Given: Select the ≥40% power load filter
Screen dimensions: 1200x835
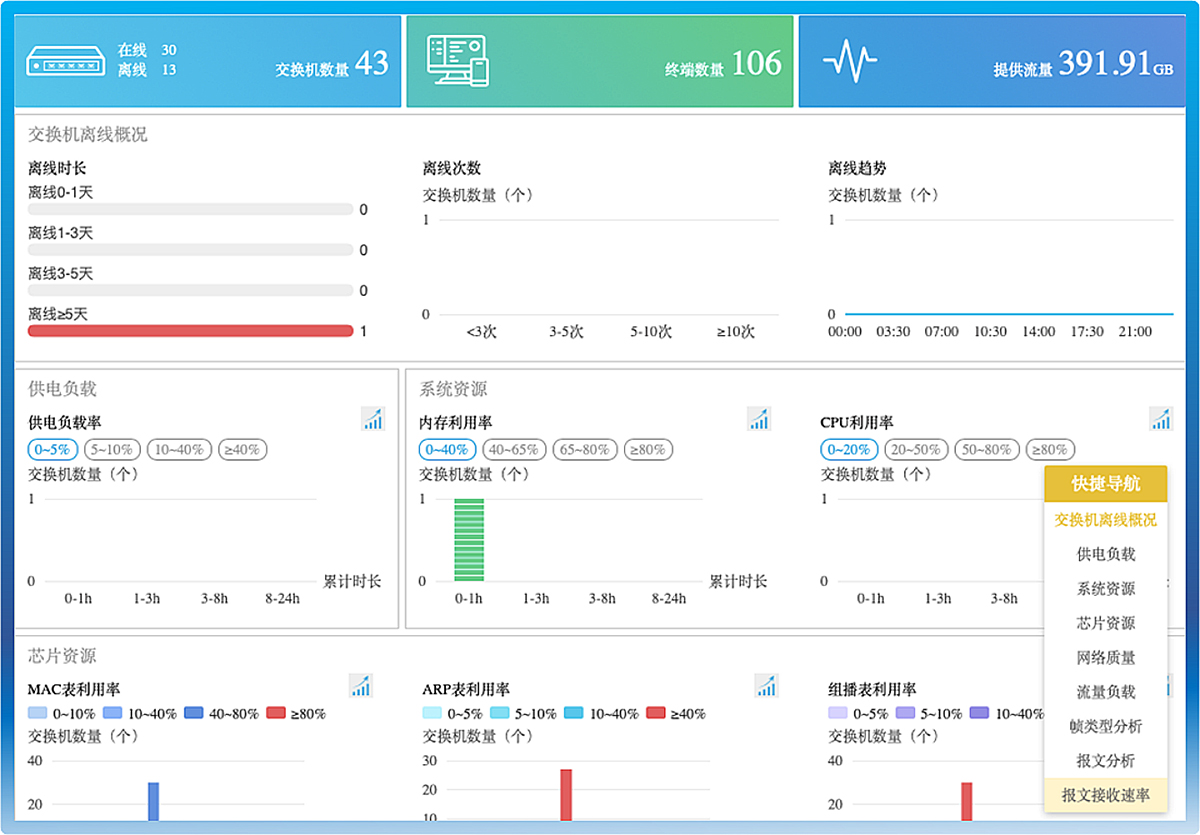Looking at the screenshot, I should [241, 450].
